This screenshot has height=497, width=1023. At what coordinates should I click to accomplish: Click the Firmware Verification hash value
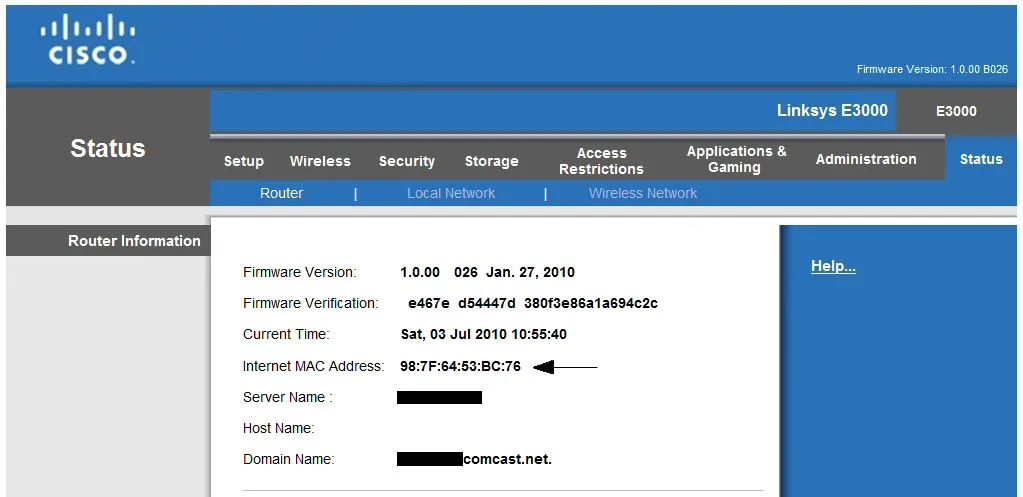point(532,303)
